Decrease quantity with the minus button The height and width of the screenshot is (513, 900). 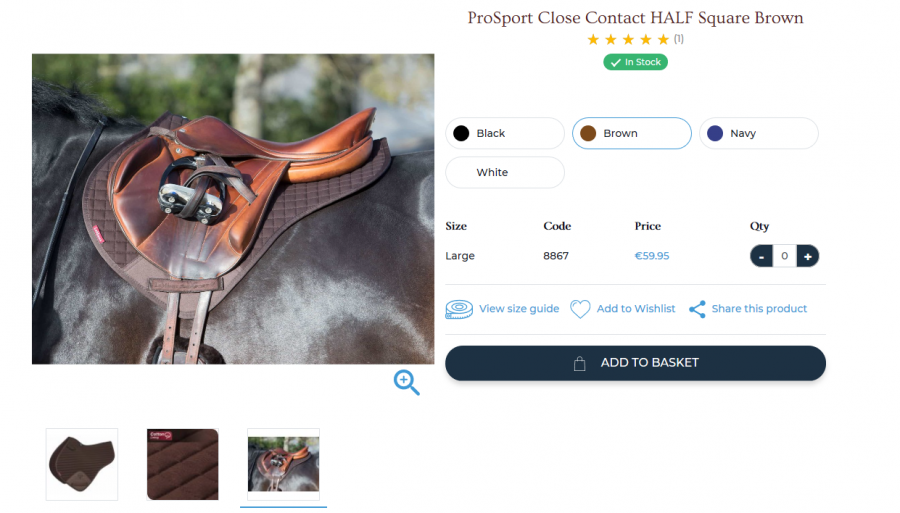click(761, 256)
